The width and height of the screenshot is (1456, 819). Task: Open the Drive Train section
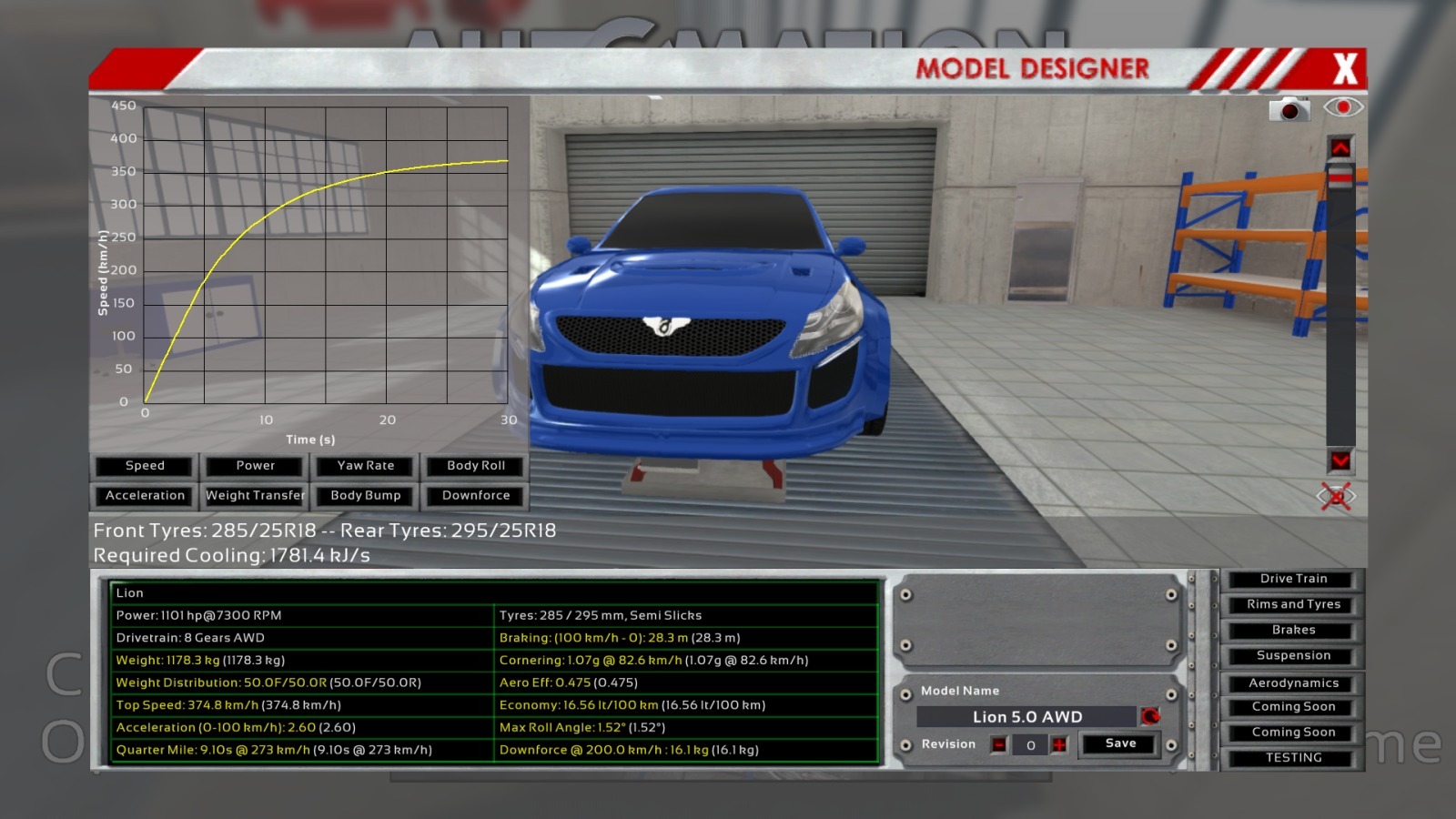[x=1293, y=579]
